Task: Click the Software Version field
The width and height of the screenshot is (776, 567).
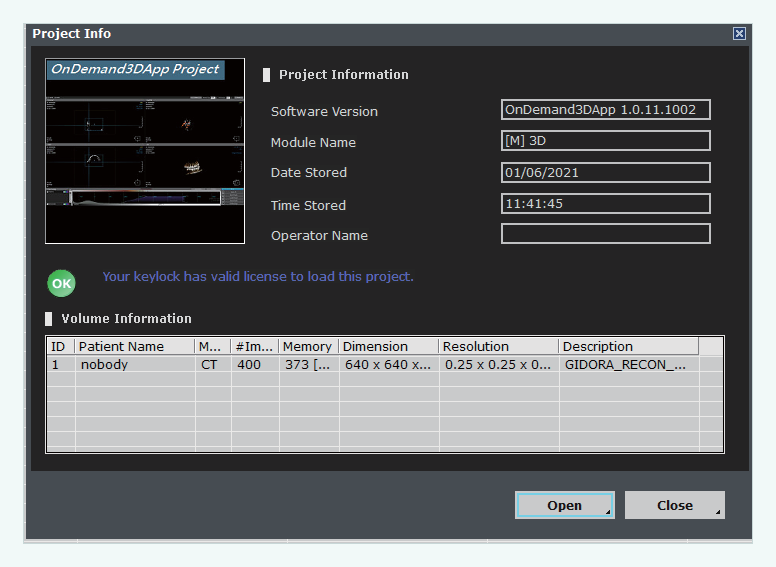Action: point(606,110)
